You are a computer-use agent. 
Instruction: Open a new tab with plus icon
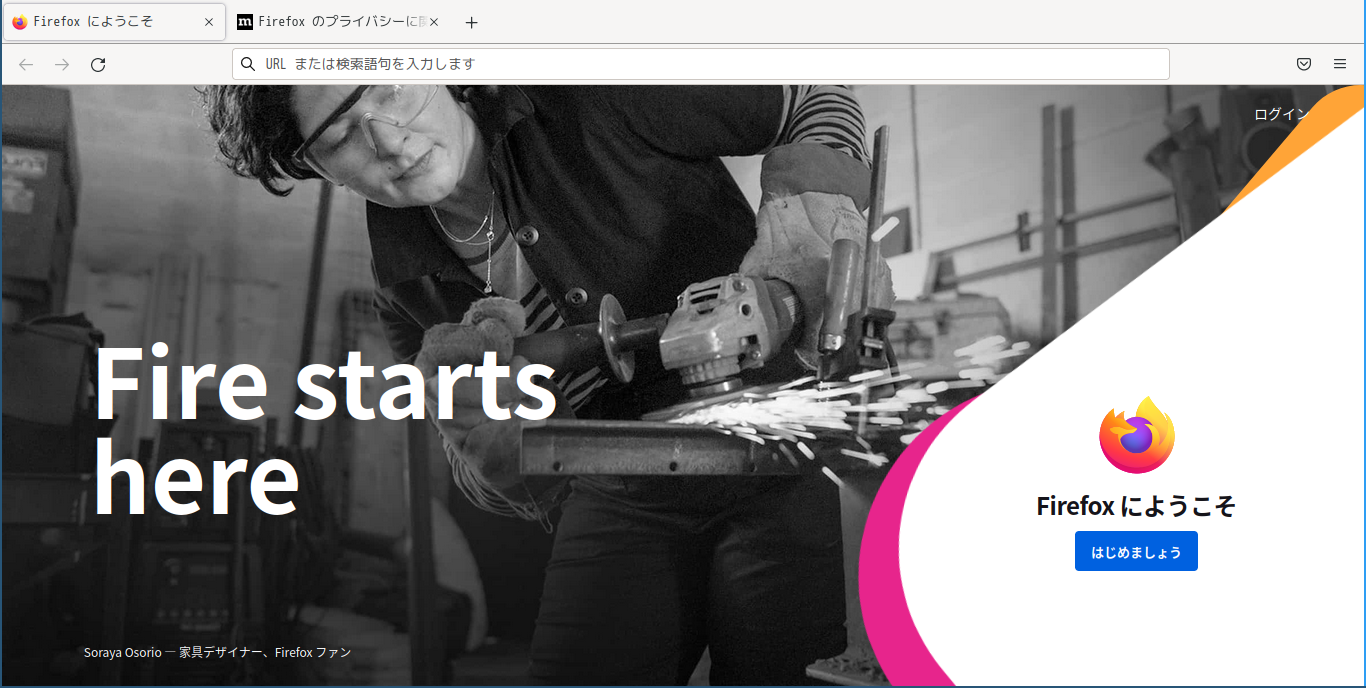pos(472,22)
